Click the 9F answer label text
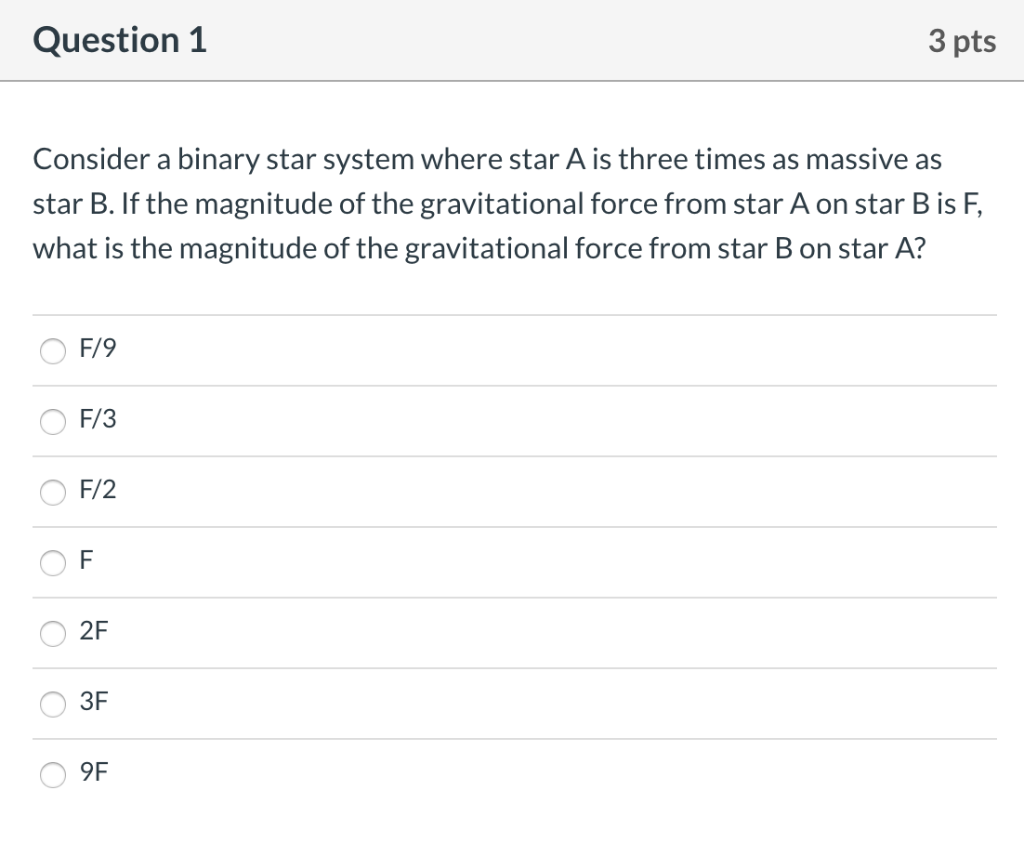 tap(93, 772)
